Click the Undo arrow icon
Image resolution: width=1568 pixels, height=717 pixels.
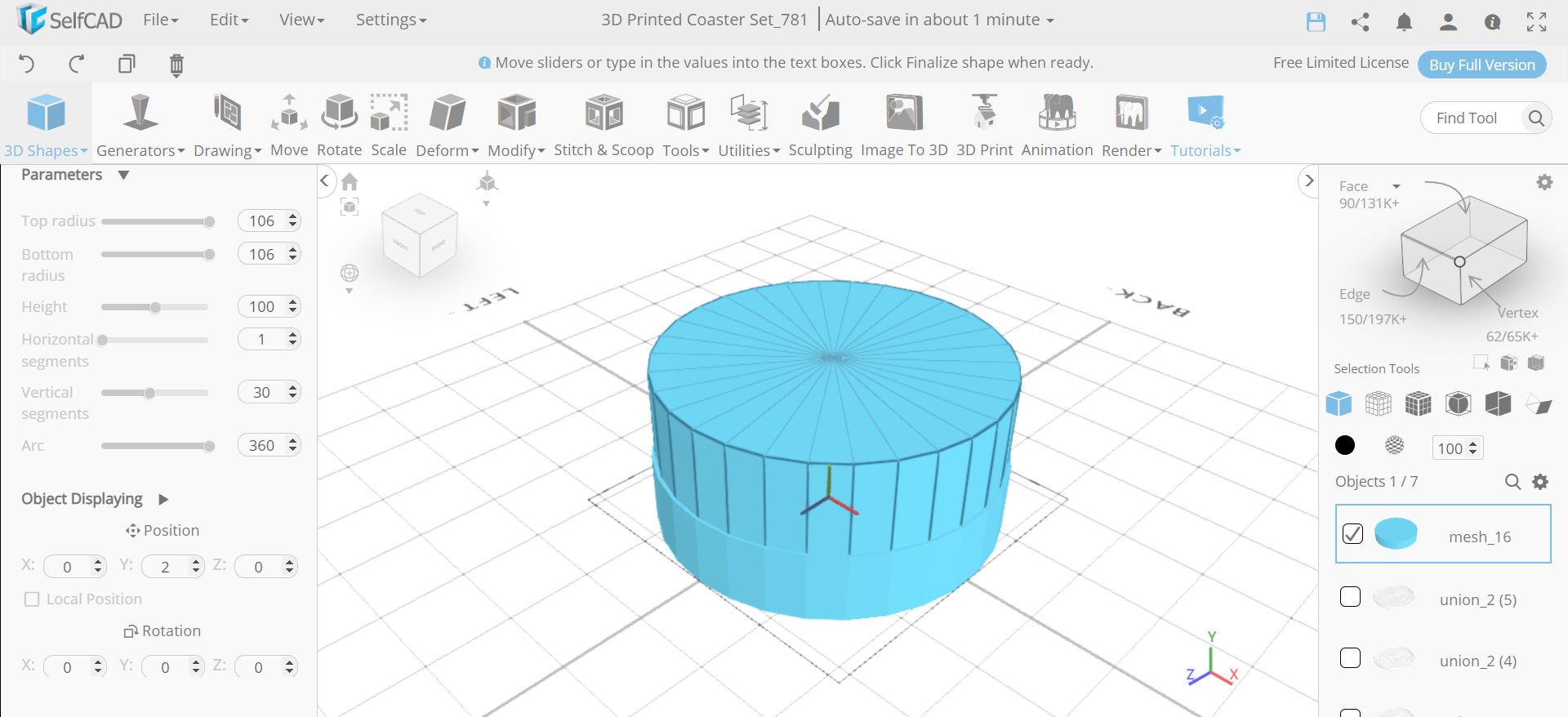coord(27,64)
